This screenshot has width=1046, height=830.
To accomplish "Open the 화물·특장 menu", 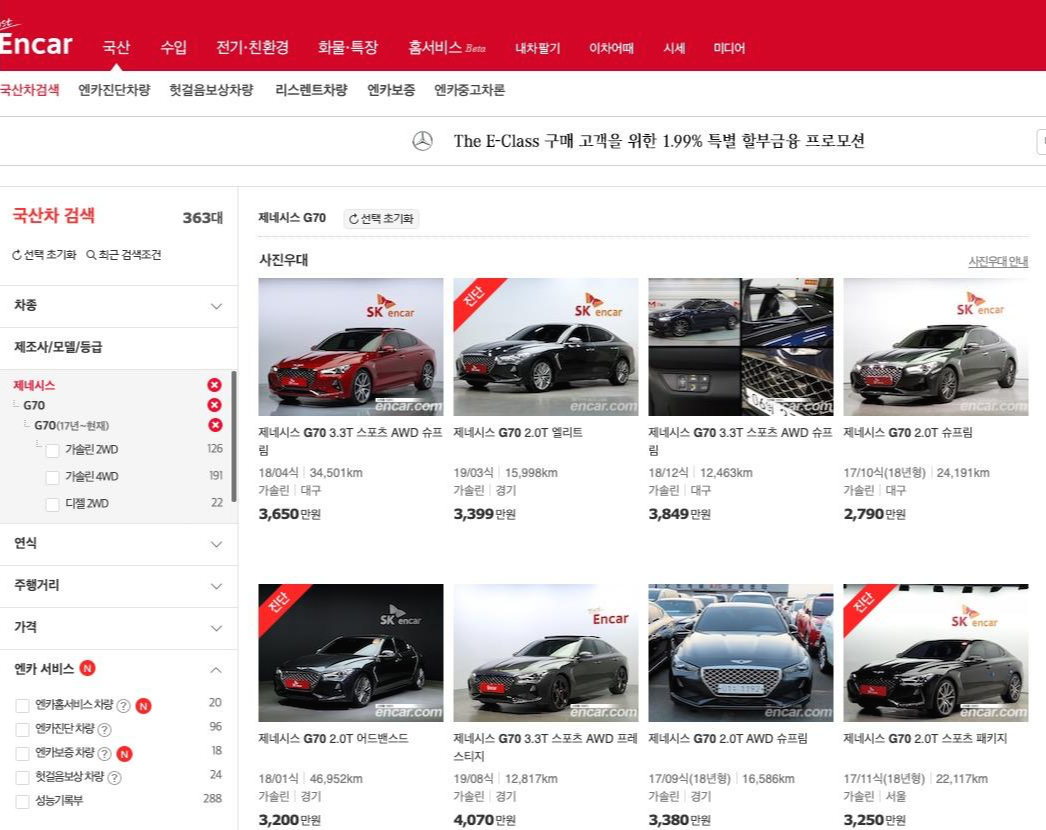I will pos(348,47).
